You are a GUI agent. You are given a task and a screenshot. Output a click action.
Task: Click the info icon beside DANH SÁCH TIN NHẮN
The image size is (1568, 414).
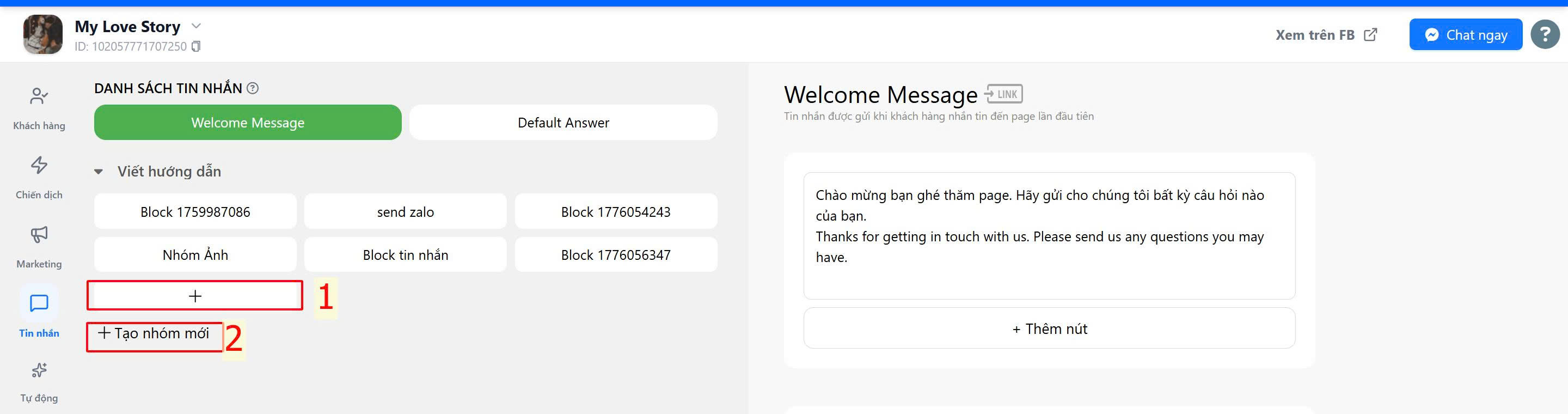click(x=253, y=88)
